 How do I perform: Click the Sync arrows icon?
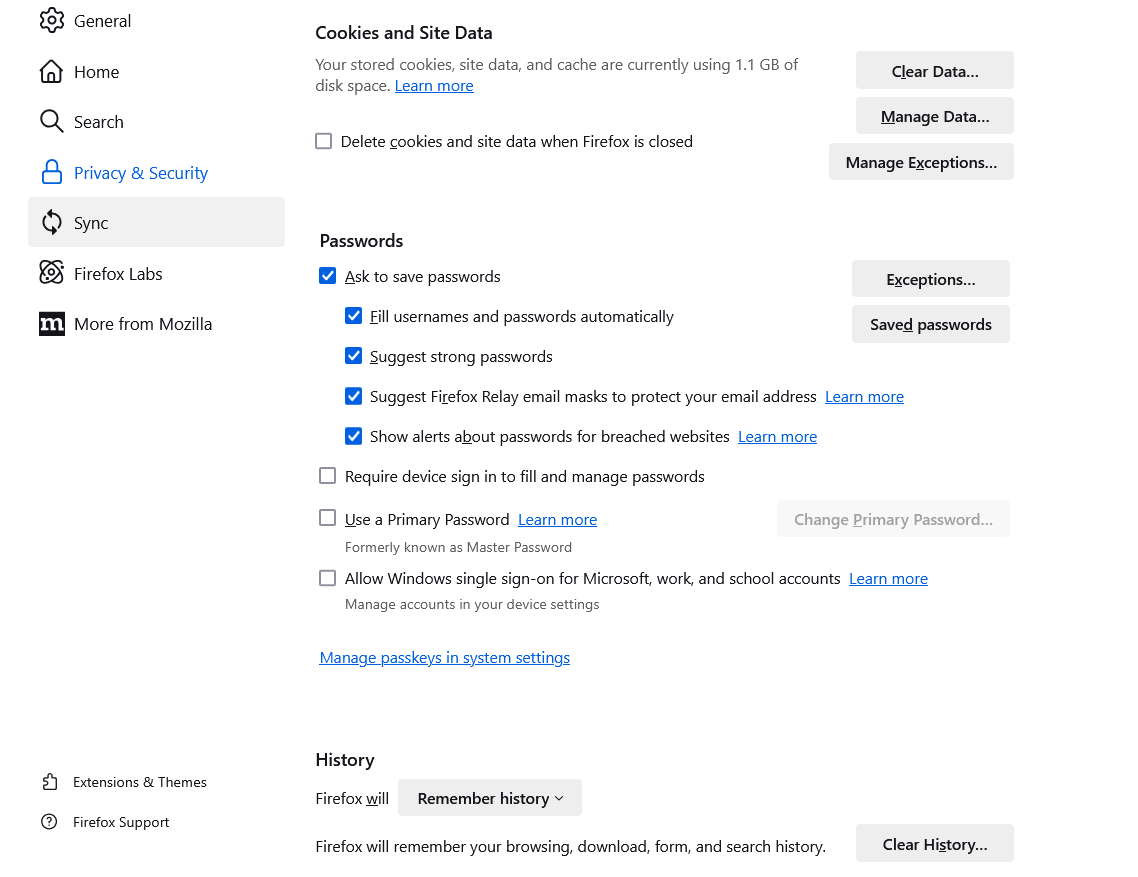tap(51, 223)
